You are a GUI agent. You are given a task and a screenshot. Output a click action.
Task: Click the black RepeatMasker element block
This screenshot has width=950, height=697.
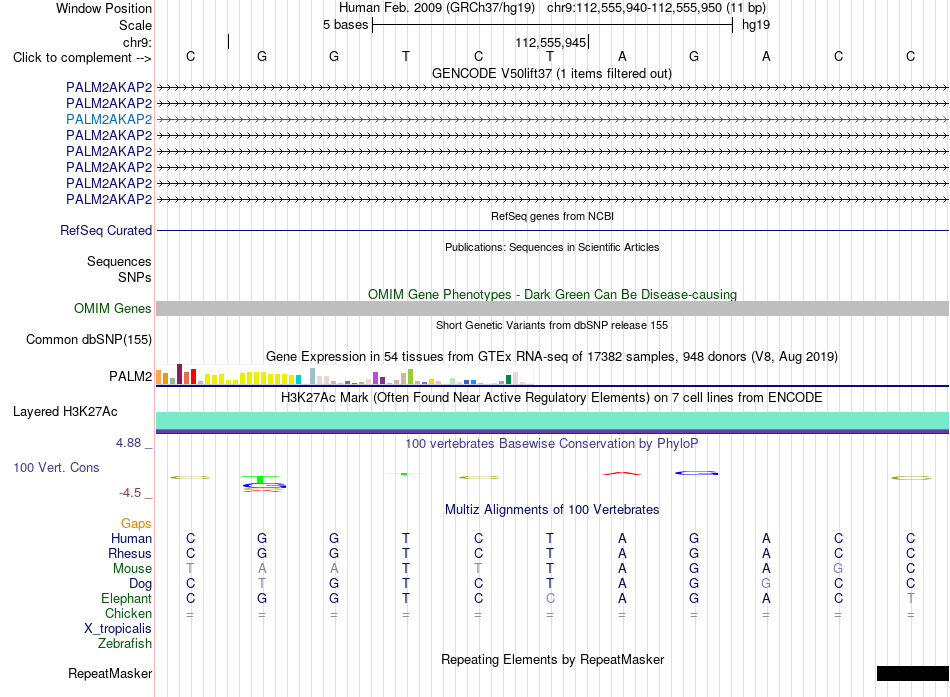(x=912, y=673)
